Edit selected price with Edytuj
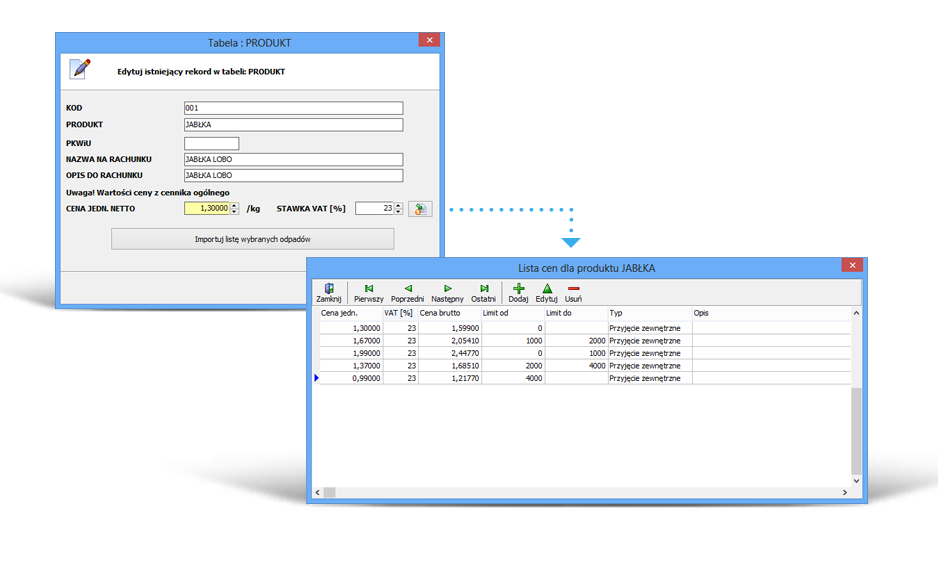 pos(546,292)
